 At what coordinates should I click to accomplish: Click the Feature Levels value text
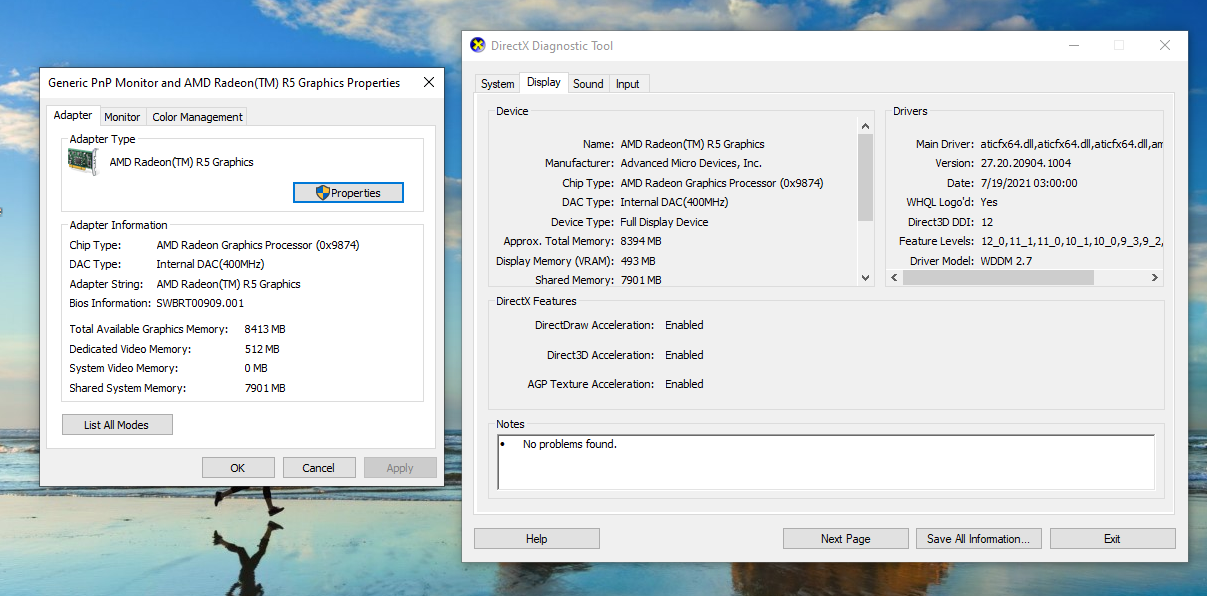[1071, 241]
